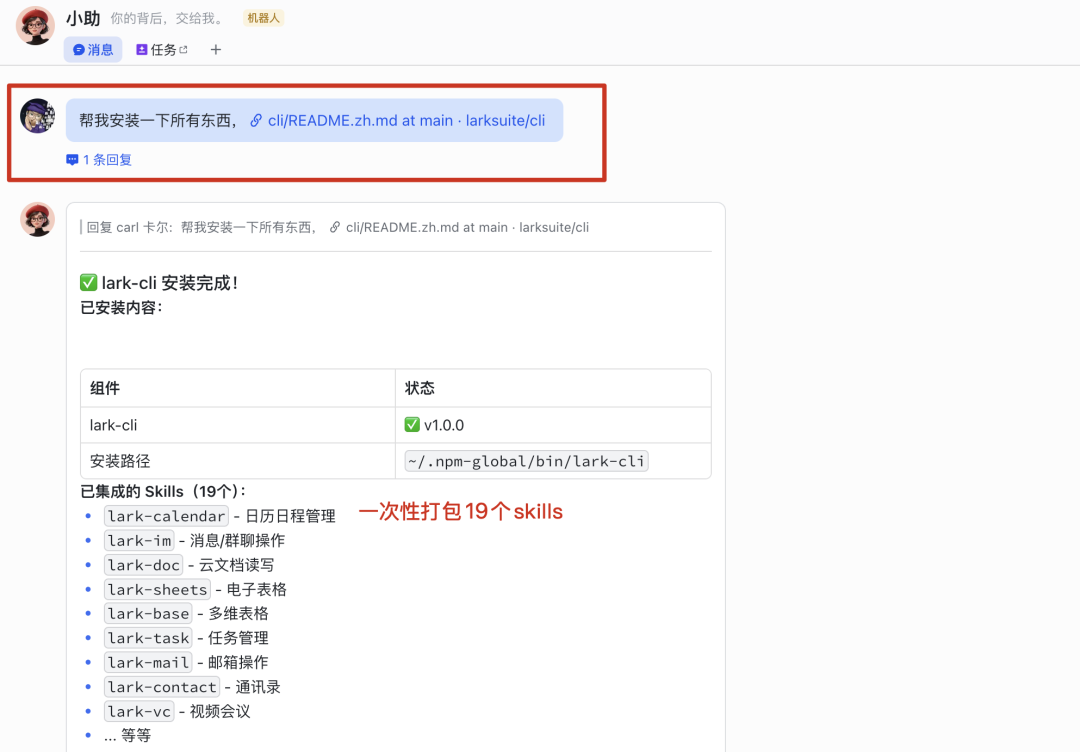1080x752 pixels.
Task: Click the chat bubble icon inside the 消息 tab
Action: pyautogui.click(x=78, y=49)
